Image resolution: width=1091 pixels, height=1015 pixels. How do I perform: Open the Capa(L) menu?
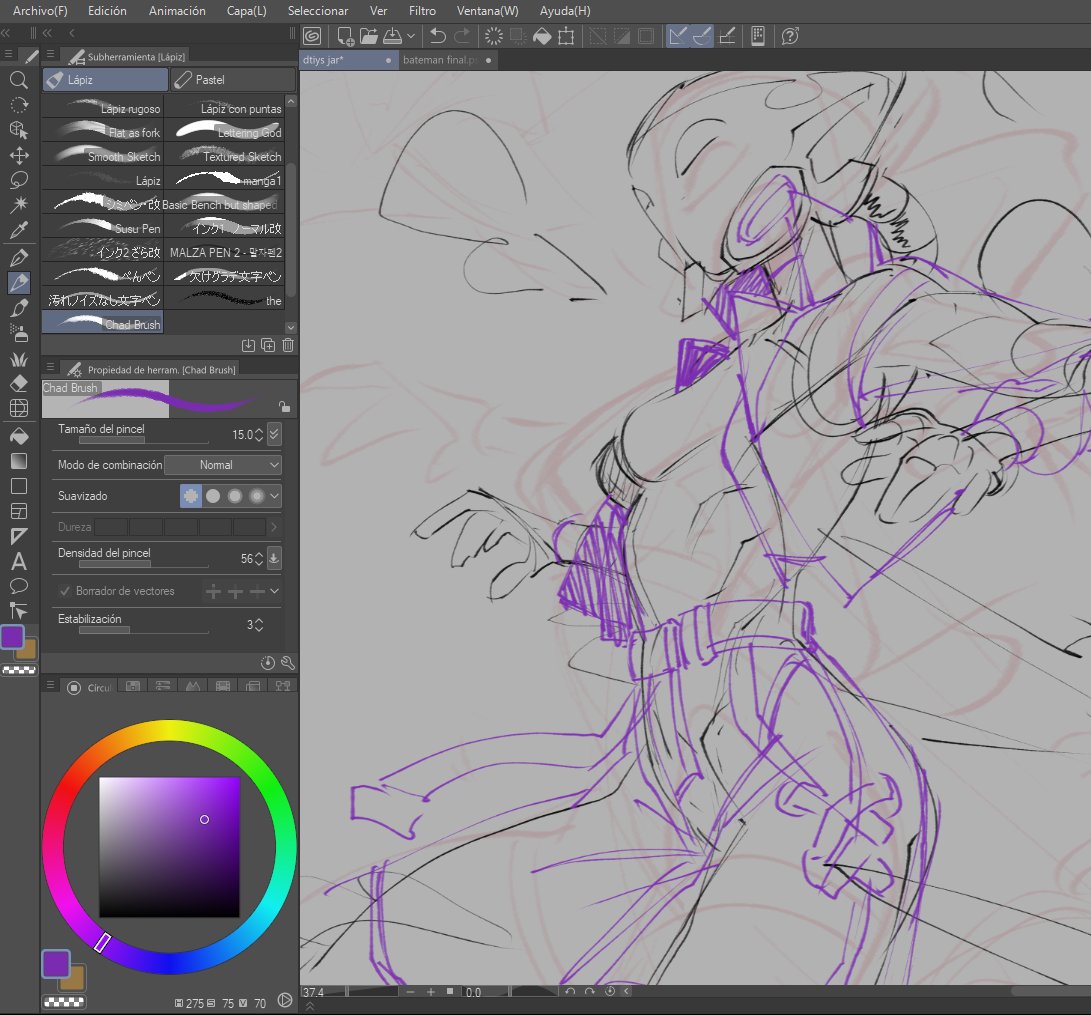(x=247, y=10)
